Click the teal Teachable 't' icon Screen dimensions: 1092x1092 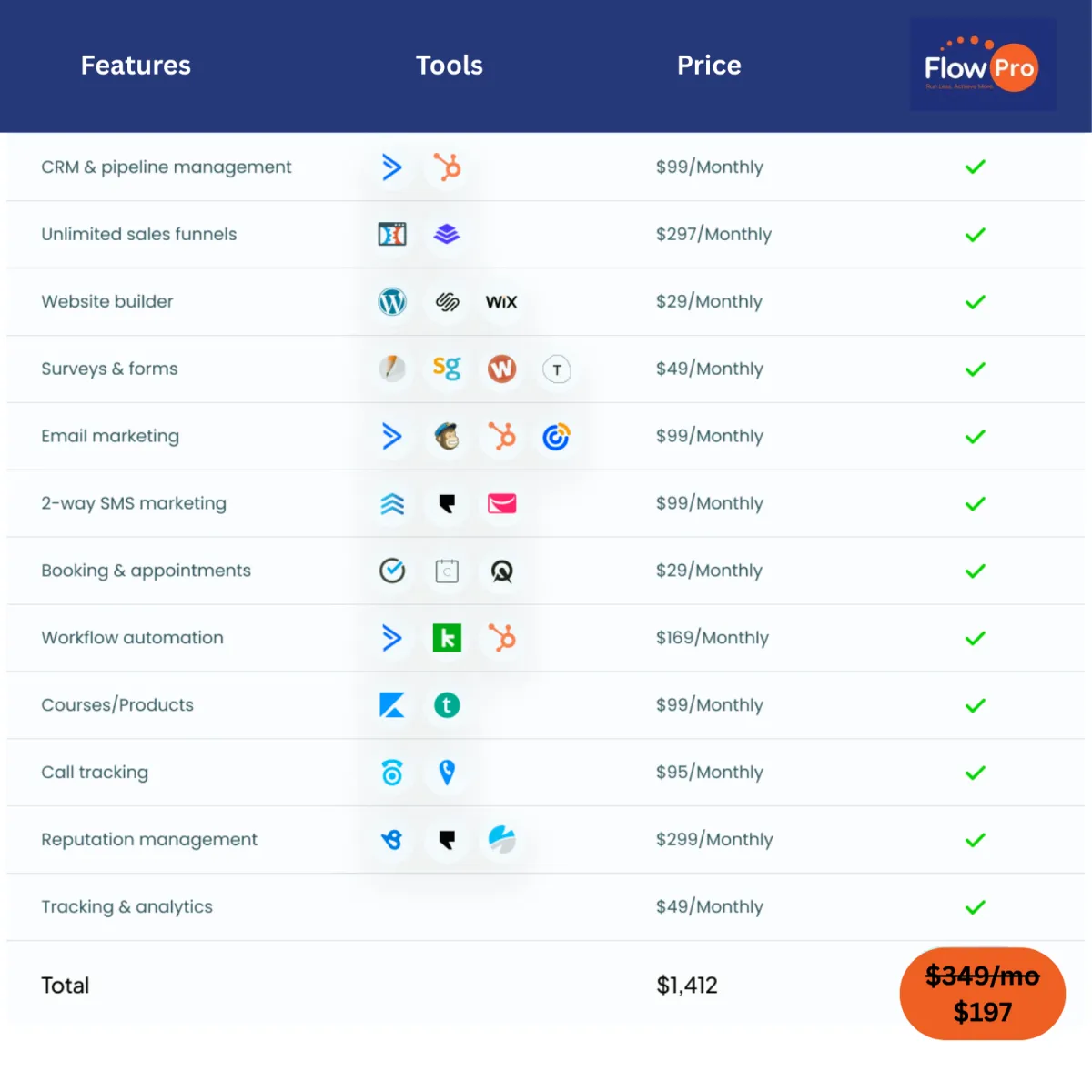[x=447, y=705]
